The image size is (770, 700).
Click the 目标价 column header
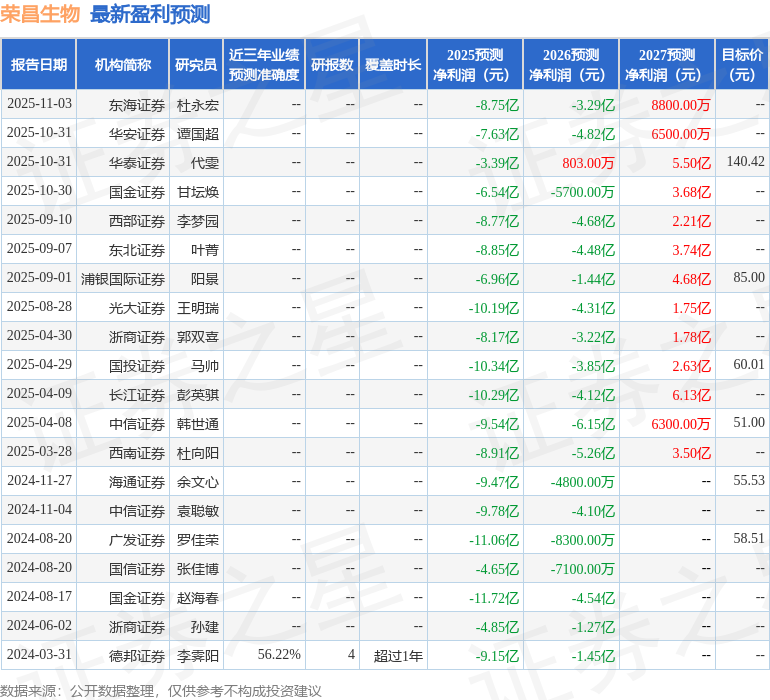[x=742, y=65]
